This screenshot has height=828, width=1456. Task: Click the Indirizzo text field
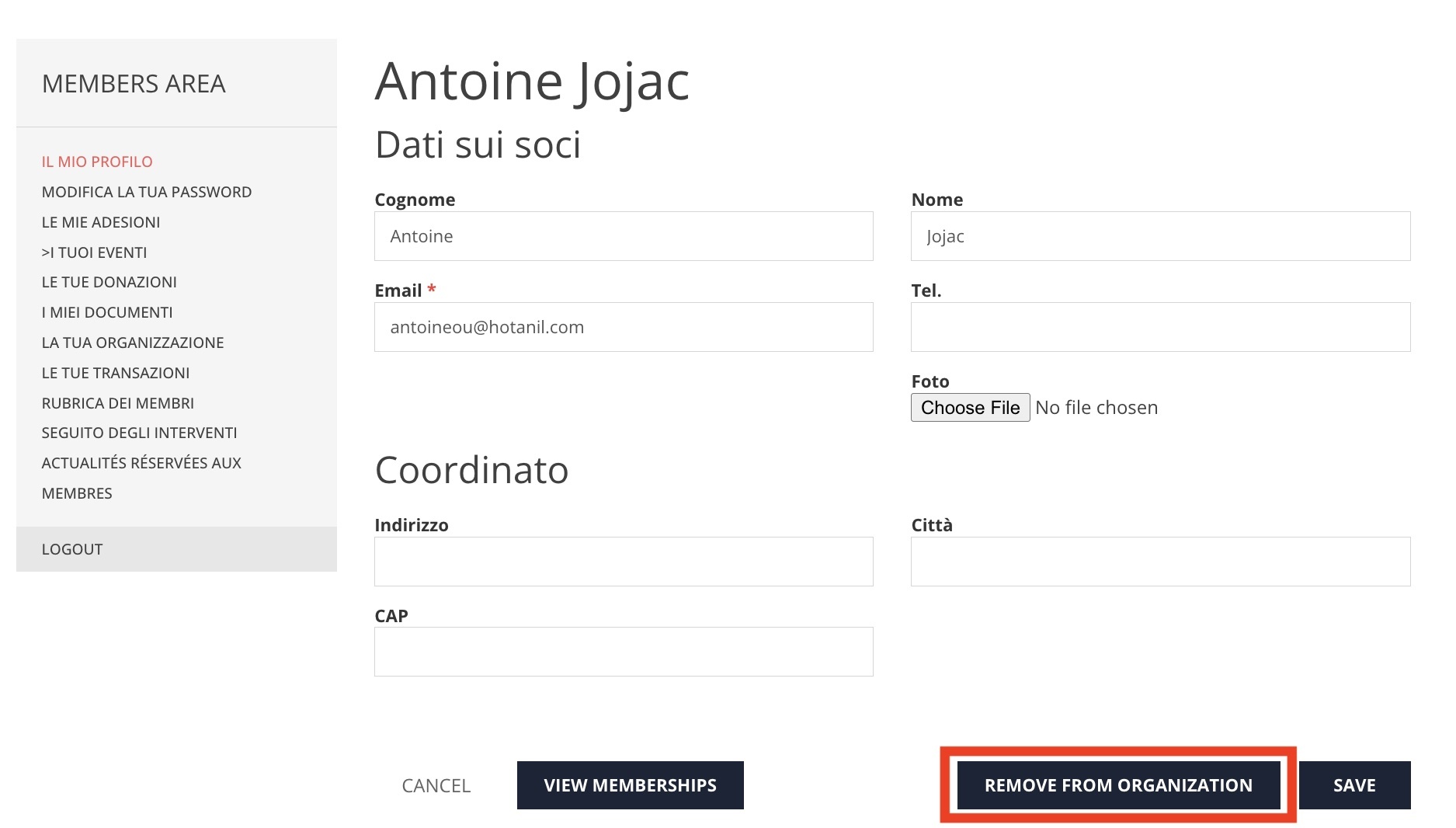624,562
